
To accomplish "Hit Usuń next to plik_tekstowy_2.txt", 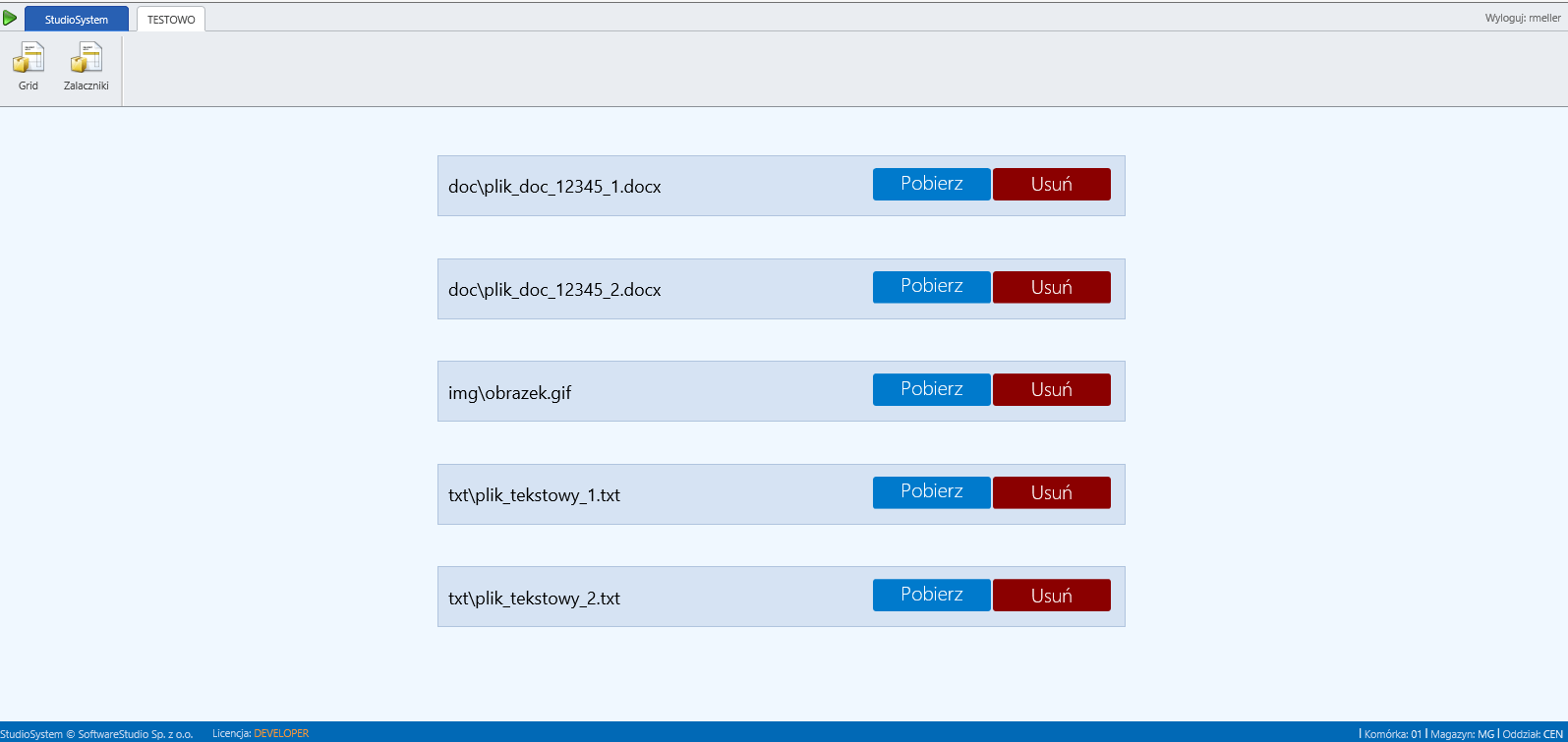I will [1052, 595].
